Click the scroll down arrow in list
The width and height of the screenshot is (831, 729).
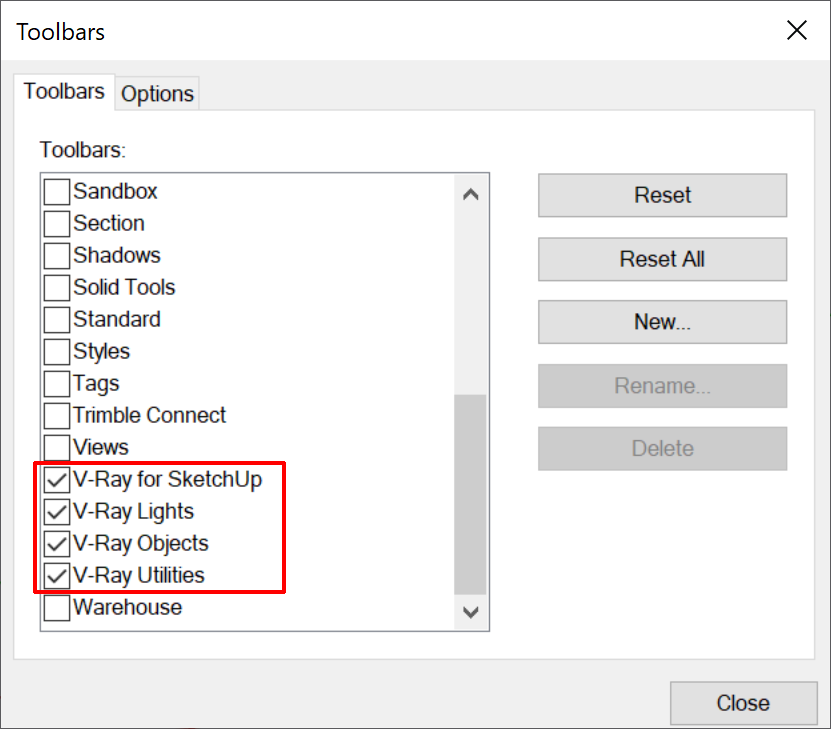(471, 612)
